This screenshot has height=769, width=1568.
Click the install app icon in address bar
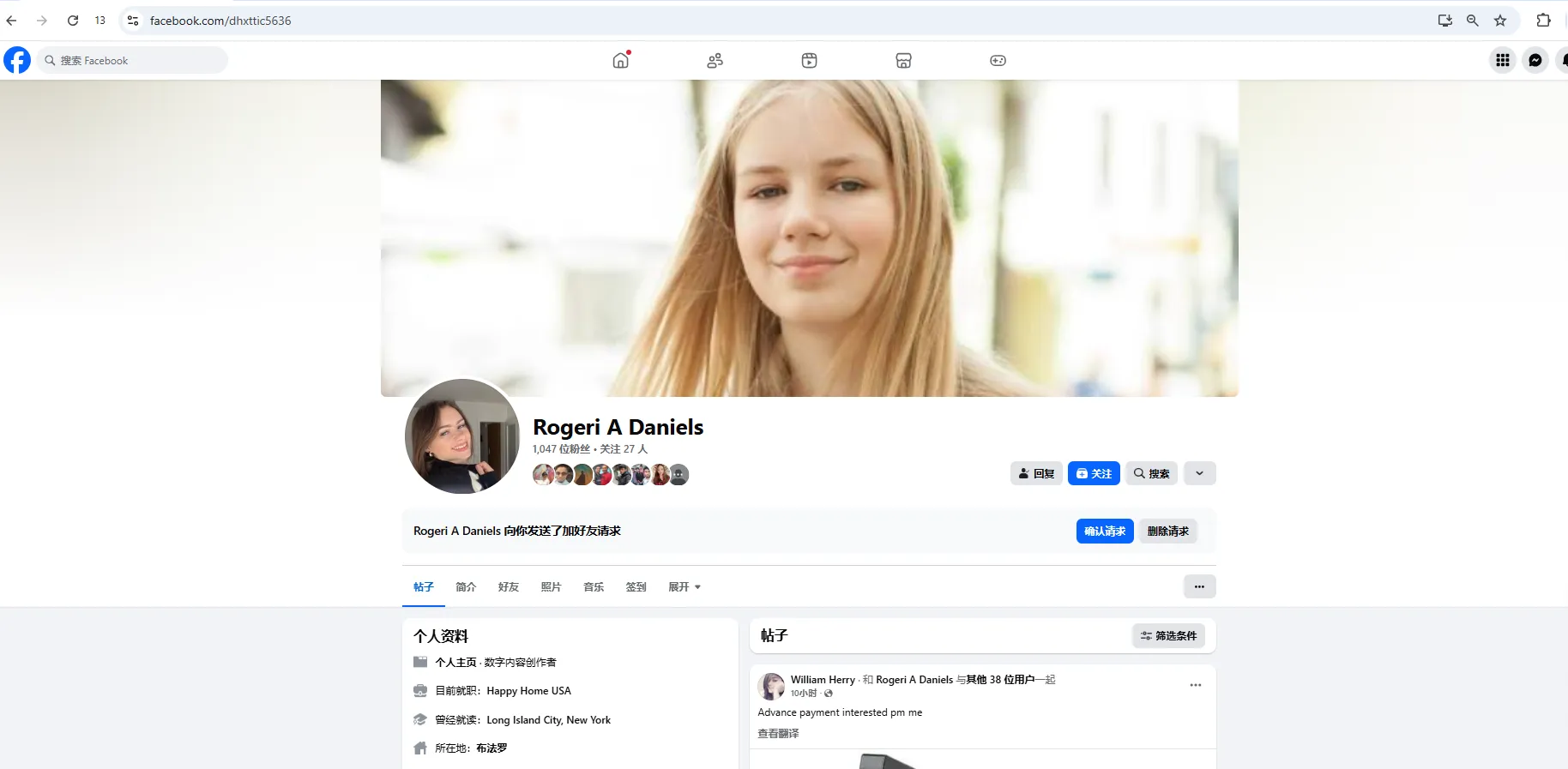point(1445,21)
